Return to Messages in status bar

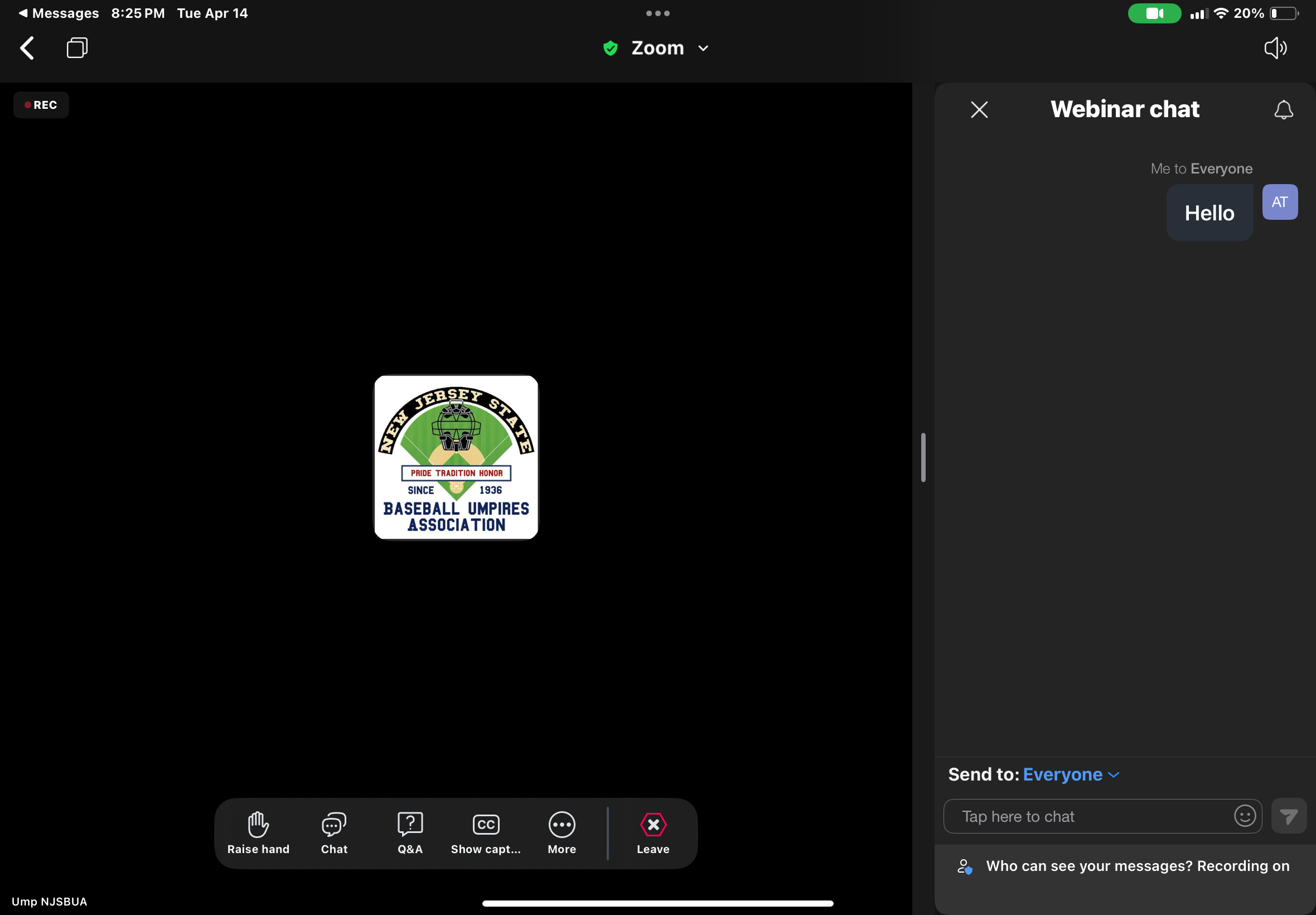(x=59, y=13)
